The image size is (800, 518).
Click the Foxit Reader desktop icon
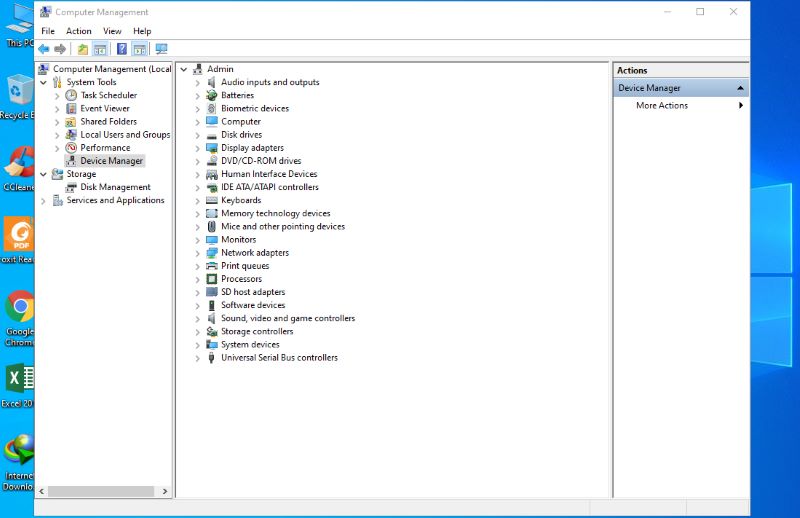click(19, 234)
